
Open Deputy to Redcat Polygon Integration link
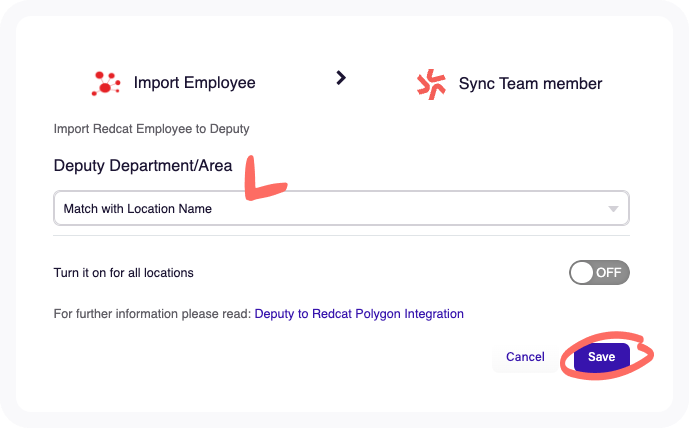(359, 314)
